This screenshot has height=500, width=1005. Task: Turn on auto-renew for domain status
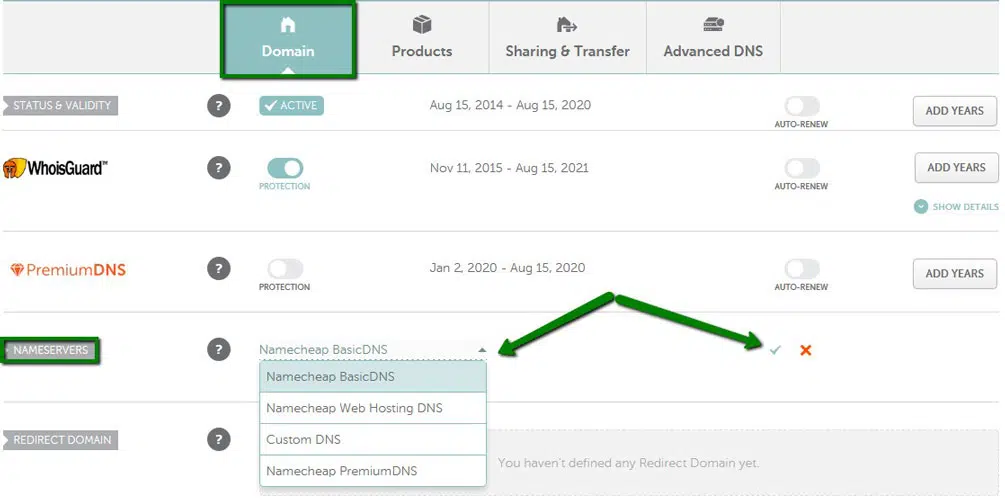(x=801, y=107)
